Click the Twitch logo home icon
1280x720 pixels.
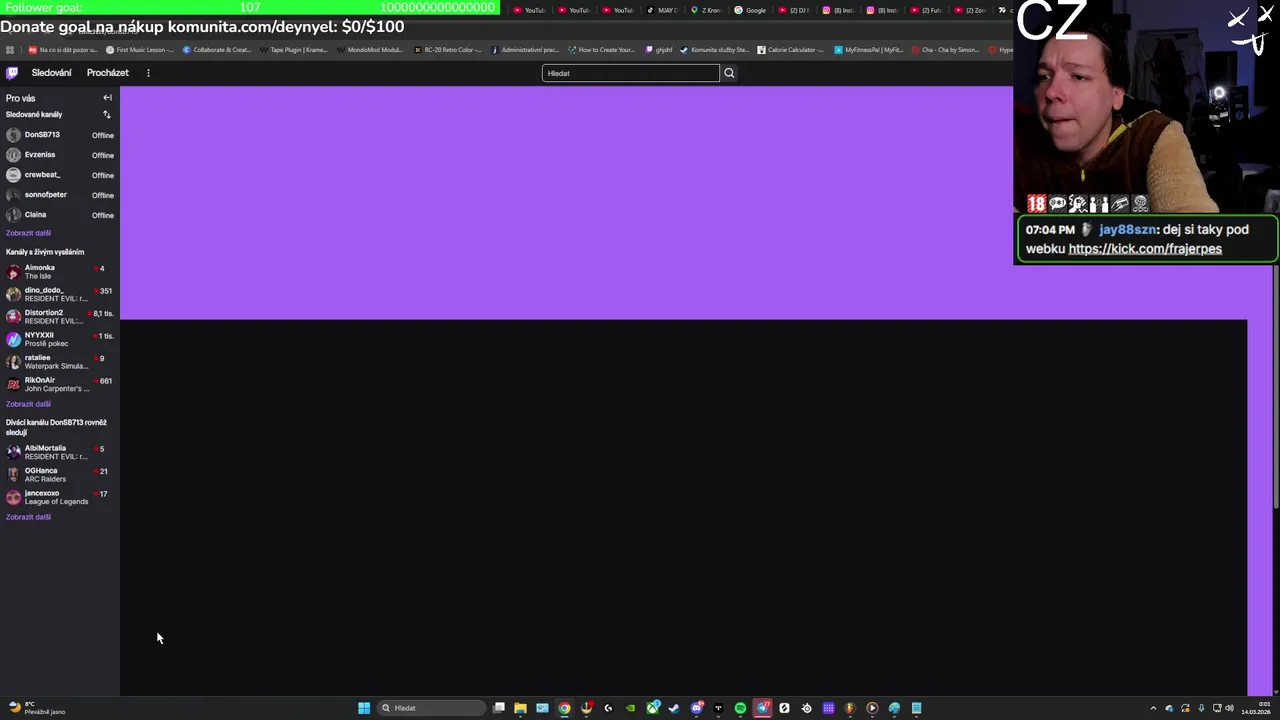click(x=12, y=73)
